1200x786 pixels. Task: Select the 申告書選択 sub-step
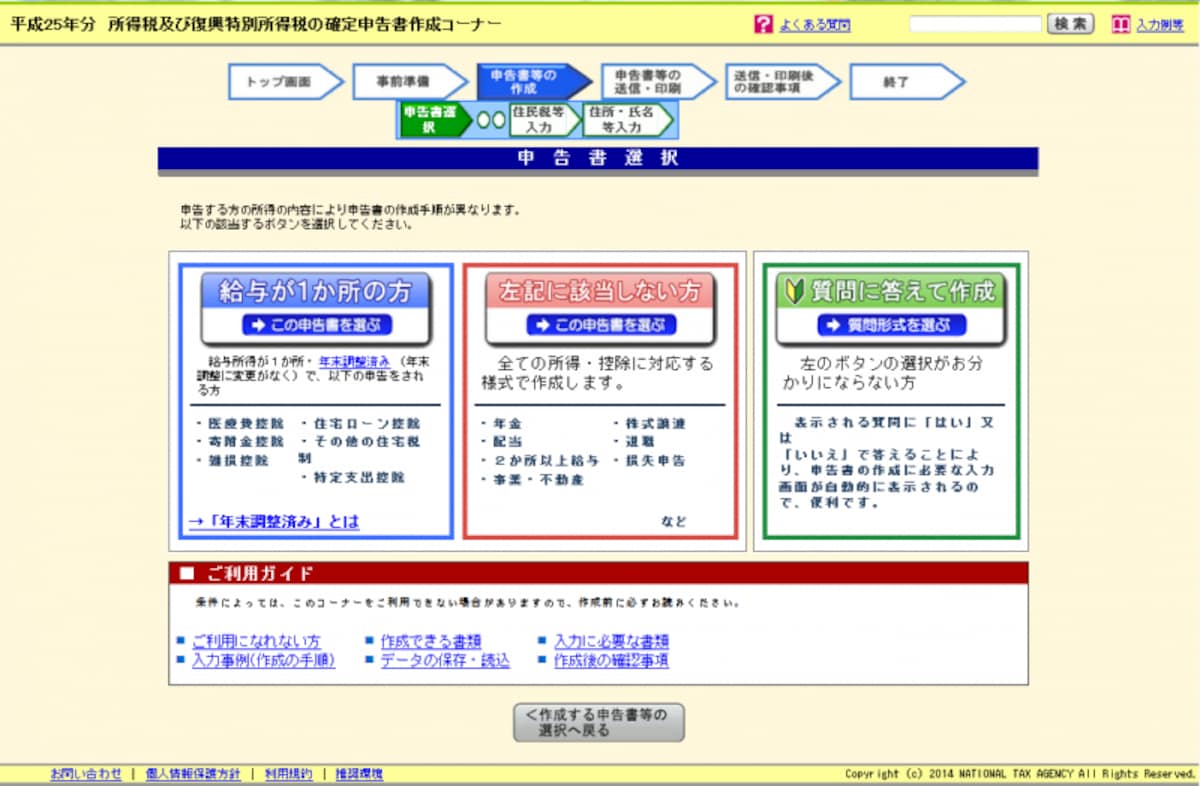pyautogui.click(x=435, y=119)
